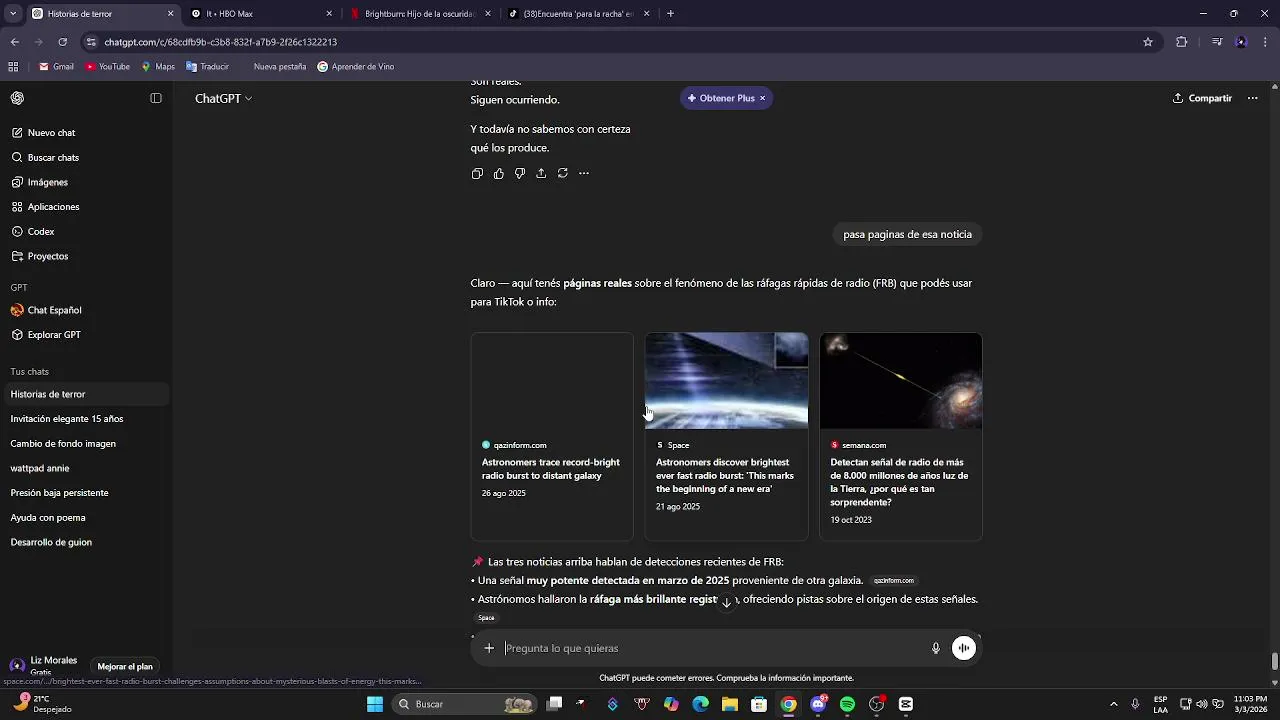The height and width of the screenshot is (720, 1280).
Task: Open Explorar GPT
Action: 85,335
